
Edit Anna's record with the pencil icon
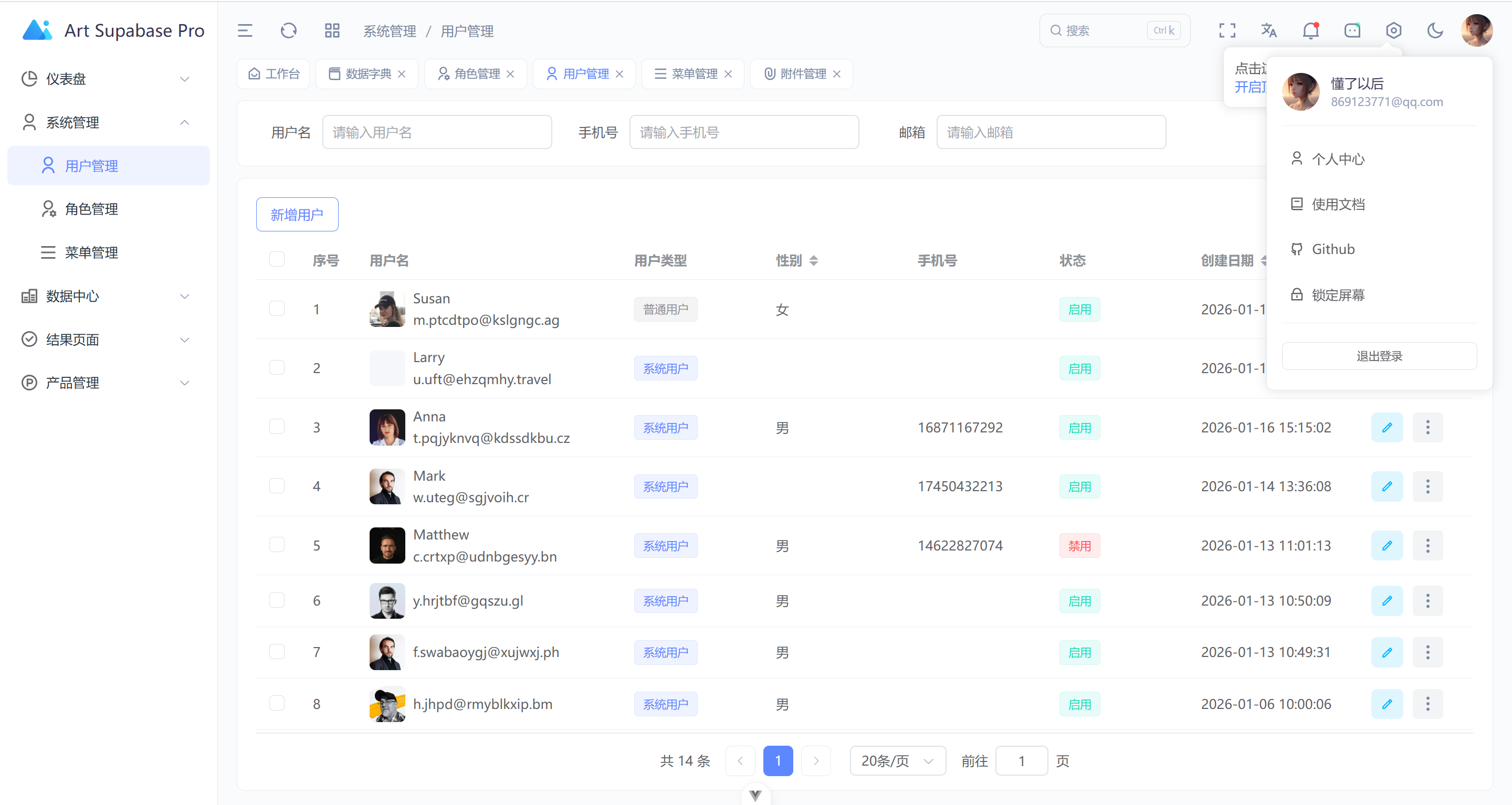click(1388, 427)
